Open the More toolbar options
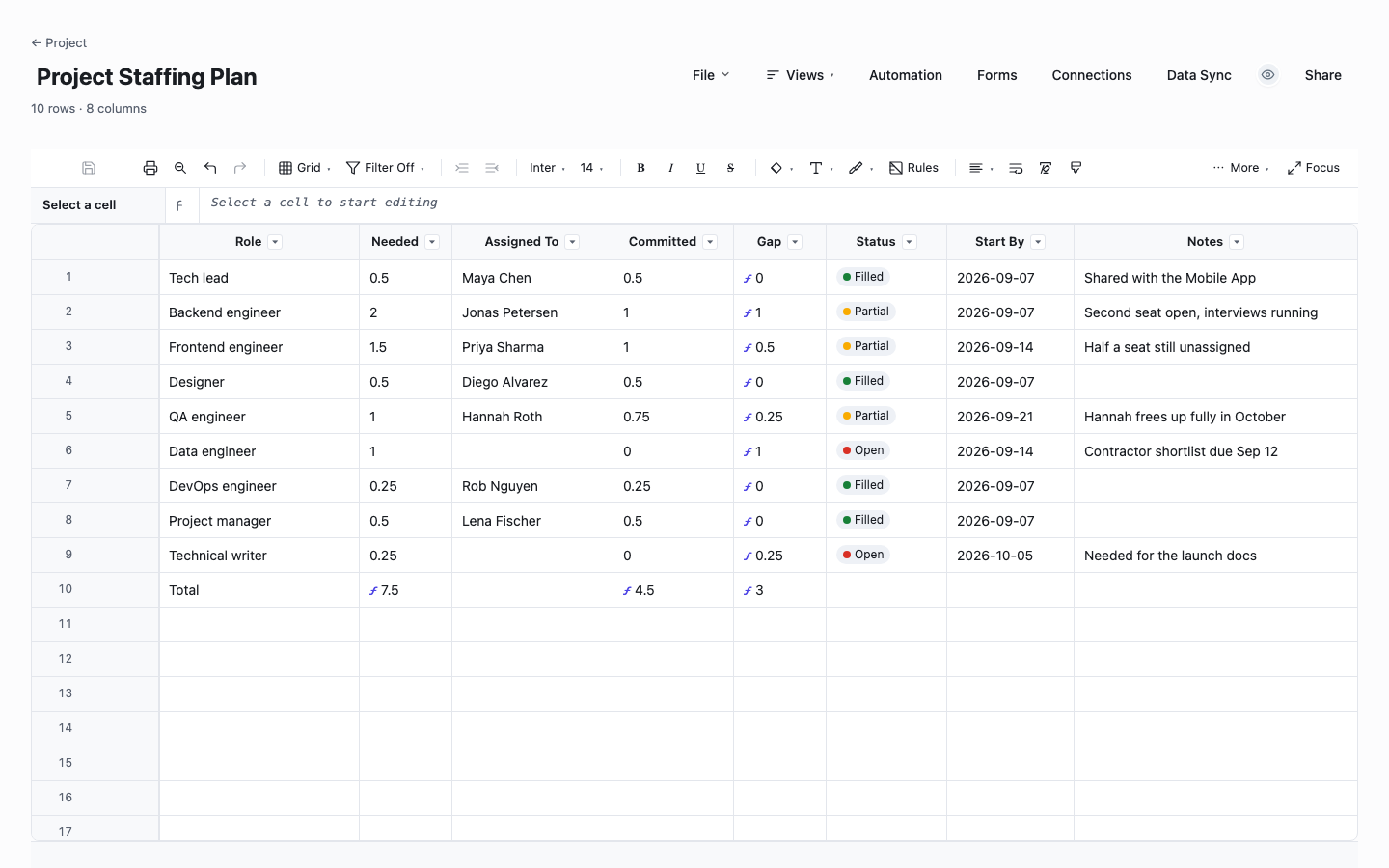 1240,168
